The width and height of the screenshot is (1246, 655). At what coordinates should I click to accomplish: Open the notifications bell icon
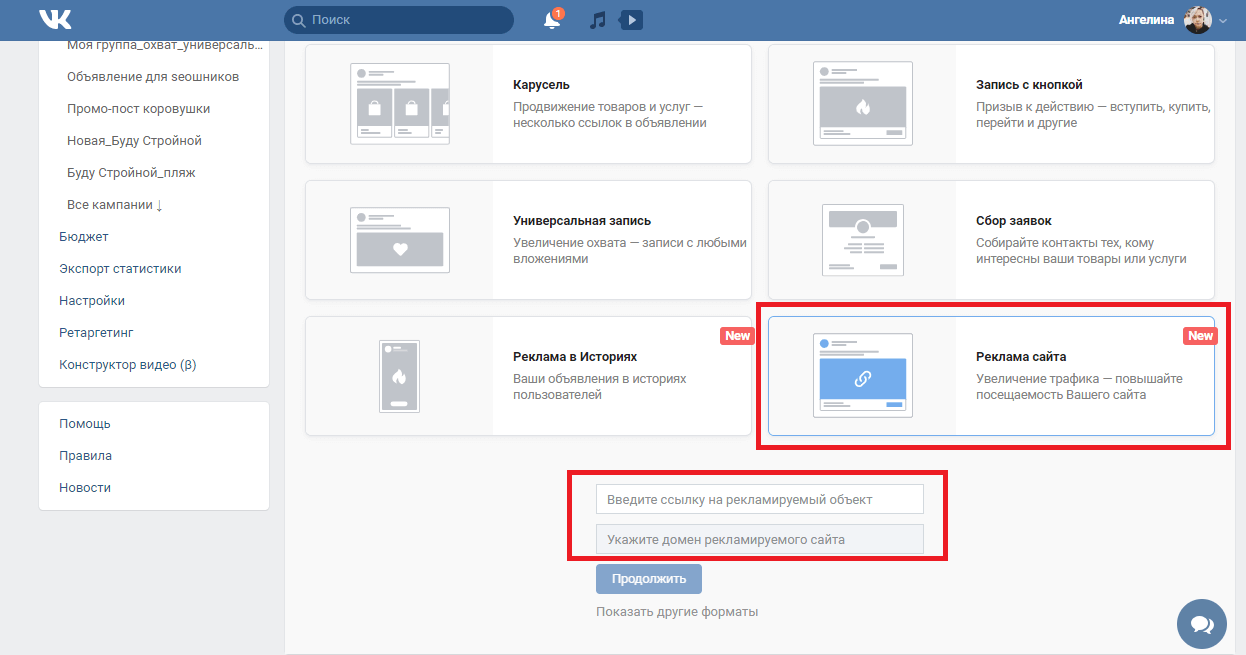(x=552, y=20)
